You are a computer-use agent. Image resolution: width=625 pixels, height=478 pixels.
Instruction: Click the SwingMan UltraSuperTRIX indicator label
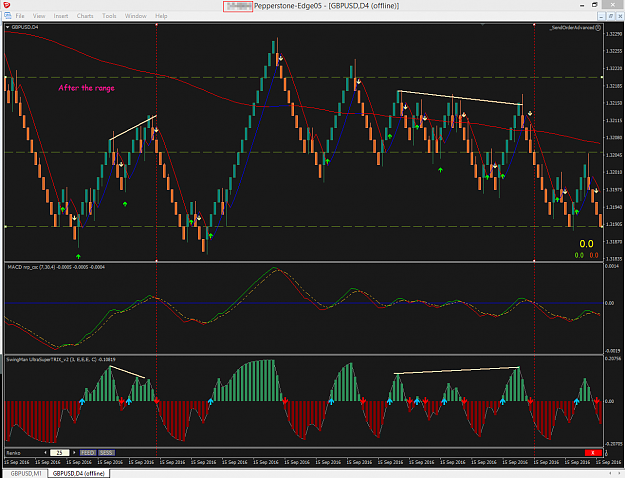coord(61,360)
